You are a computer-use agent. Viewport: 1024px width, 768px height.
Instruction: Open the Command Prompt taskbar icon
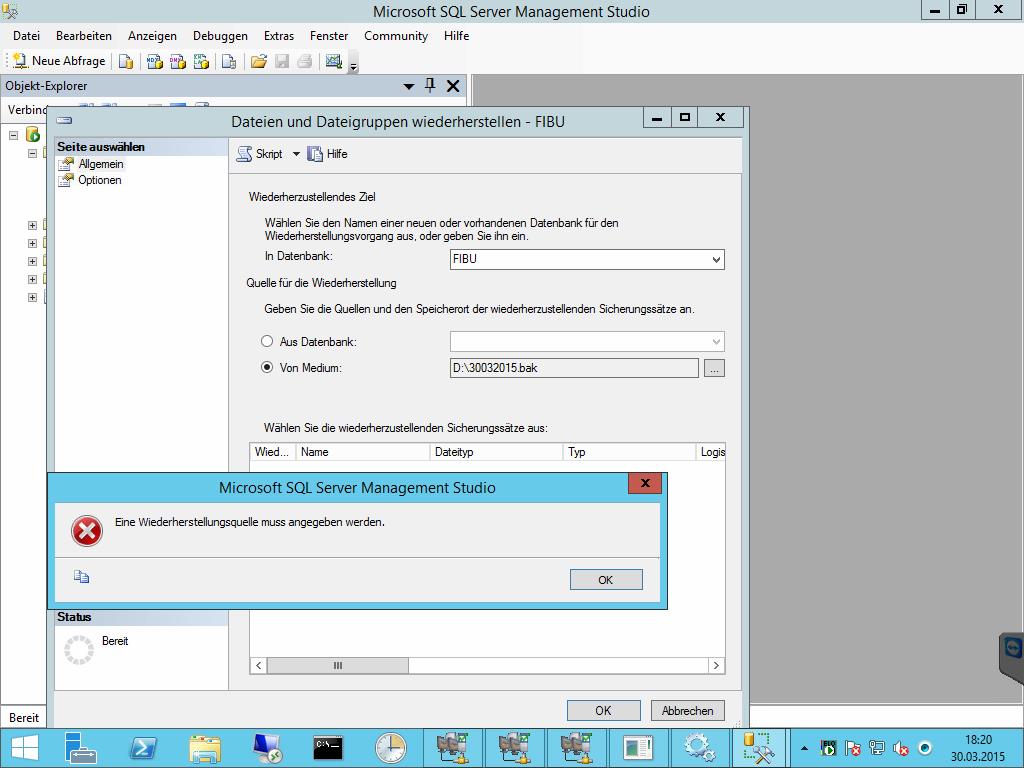pyautogui.click(x=328, y=748)
